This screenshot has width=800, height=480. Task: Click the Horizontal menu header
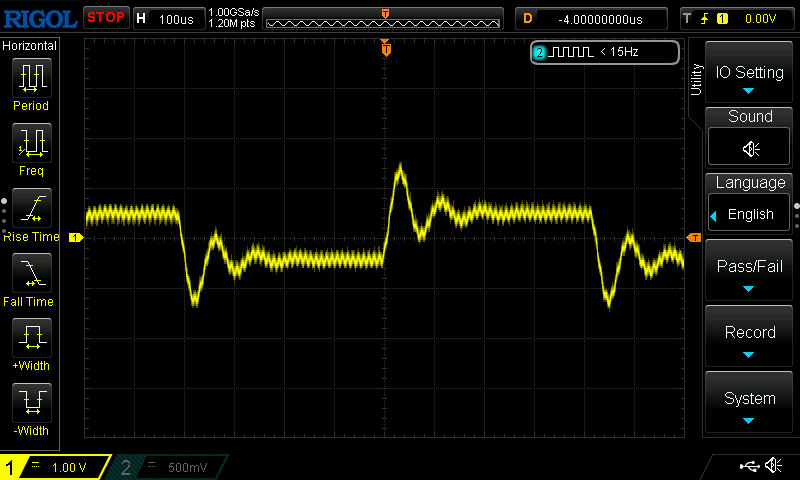(x=29, y=45)
